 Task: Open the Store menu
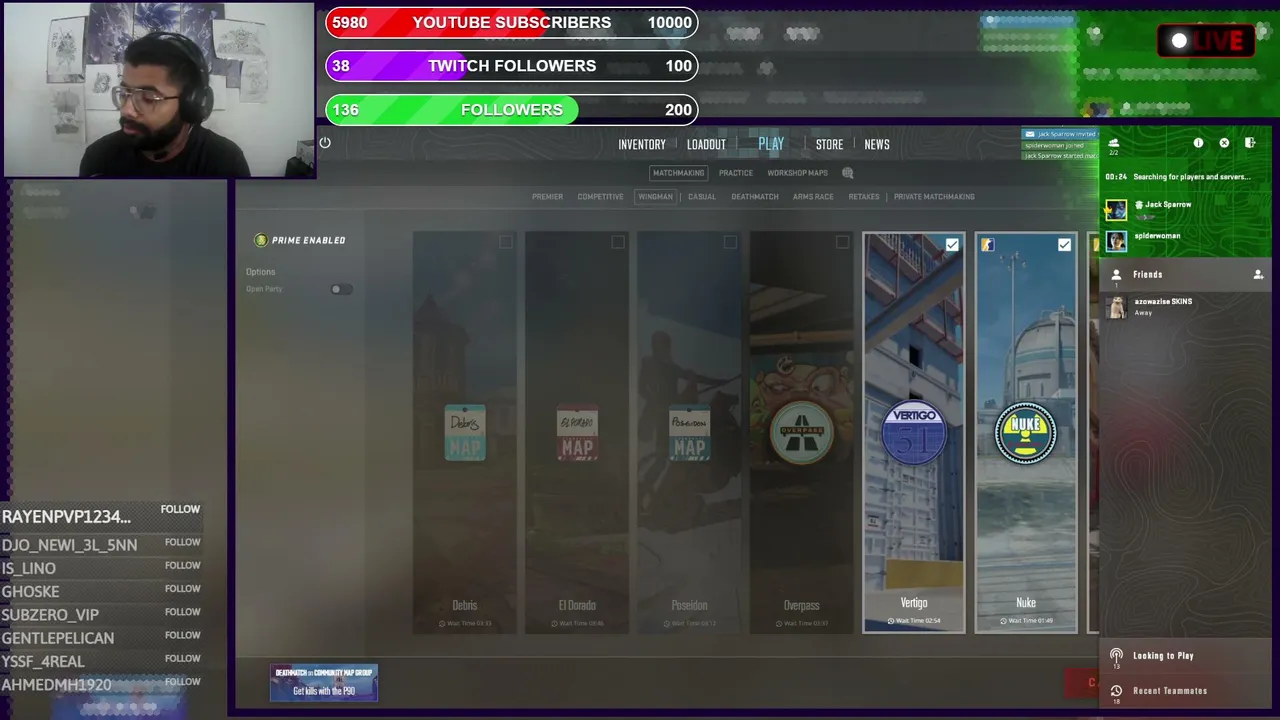(x=829, y=145)
